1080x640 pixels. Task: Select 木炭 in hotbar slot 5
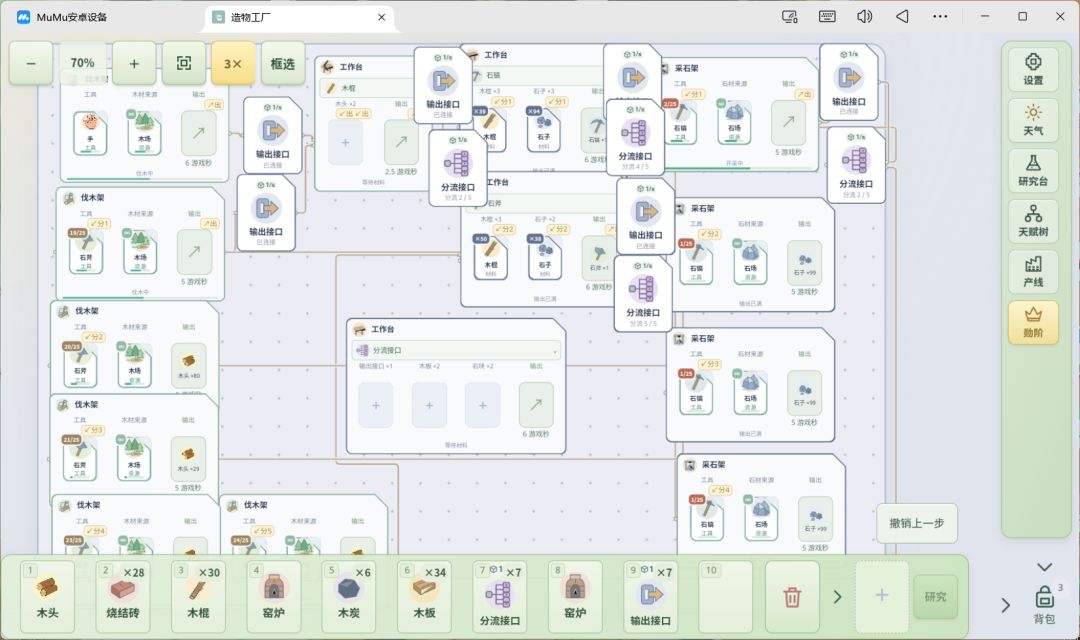click(x=349, y=597)
